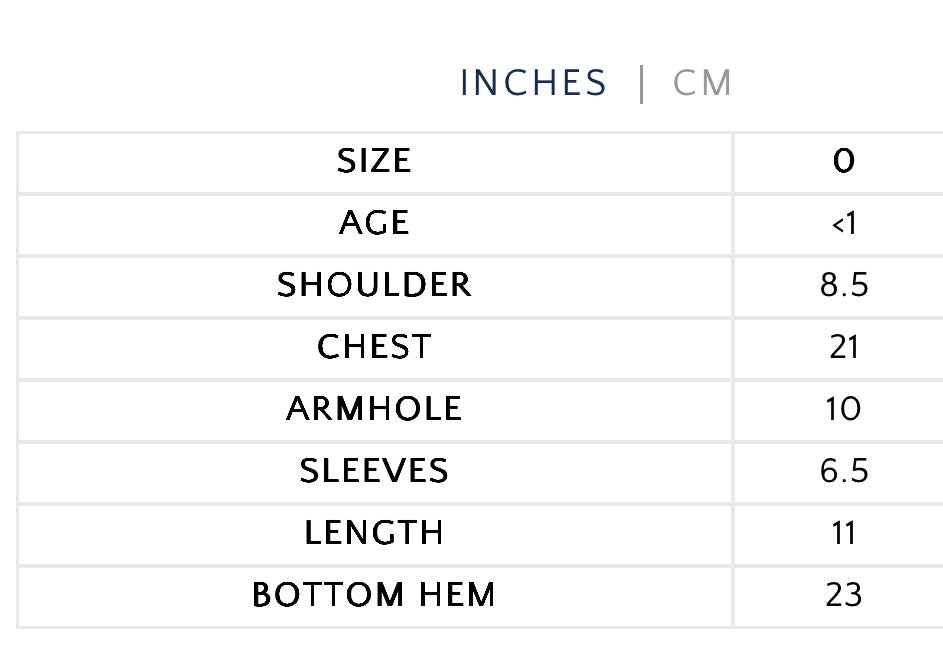Select the bottom hem measurement 23
Screen dimensions: 943x662
843,595
